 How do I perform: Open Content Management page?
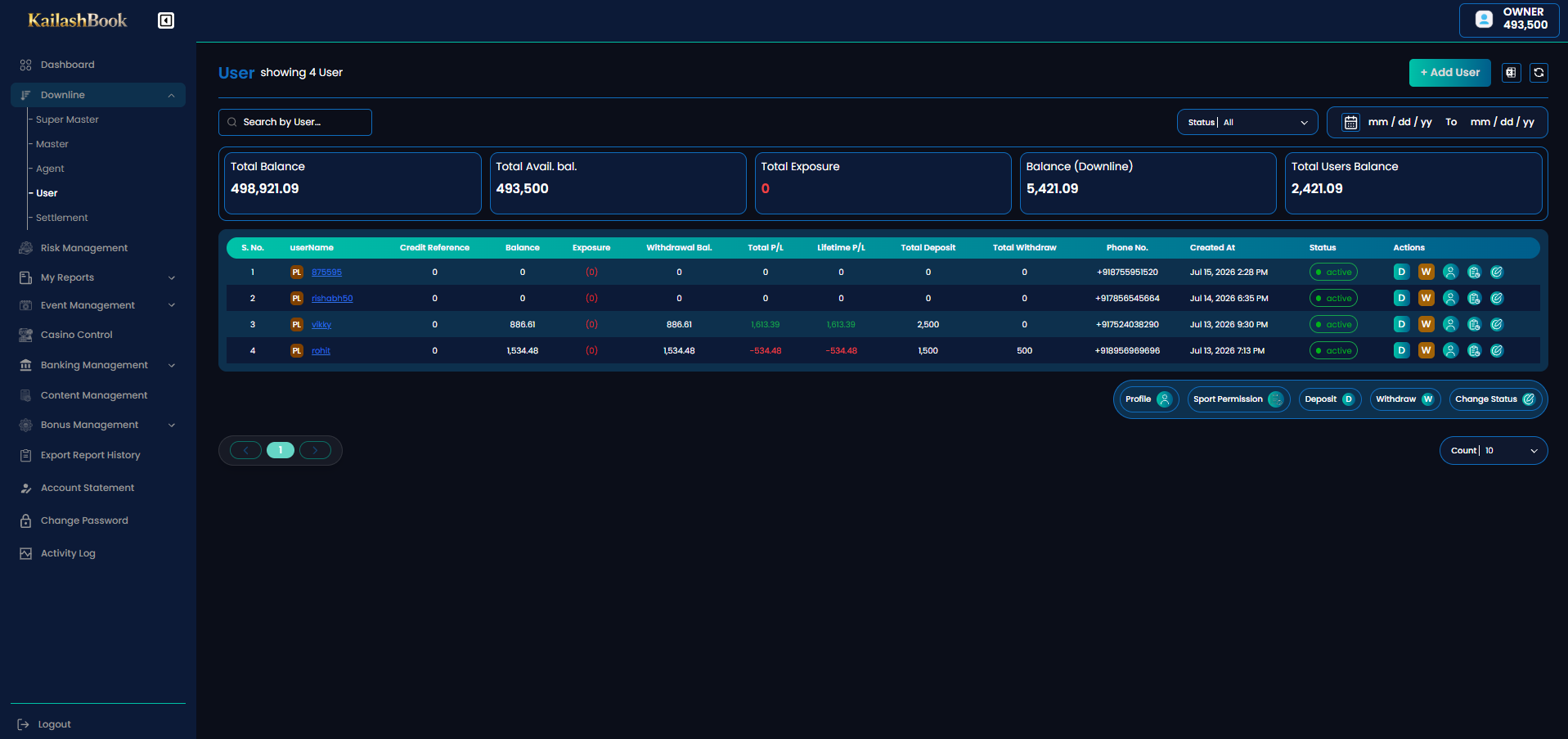click(94, 395)
